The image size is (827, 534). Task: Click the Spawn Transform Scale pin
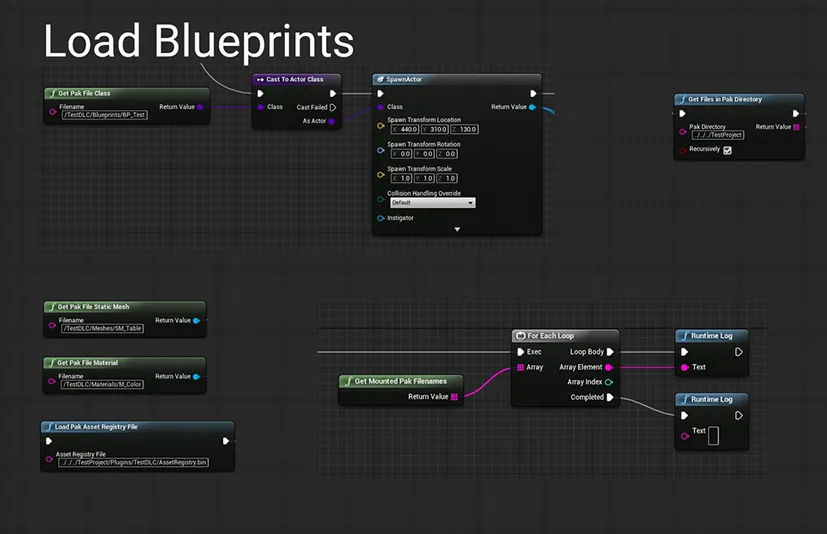[x=381, y=175]
